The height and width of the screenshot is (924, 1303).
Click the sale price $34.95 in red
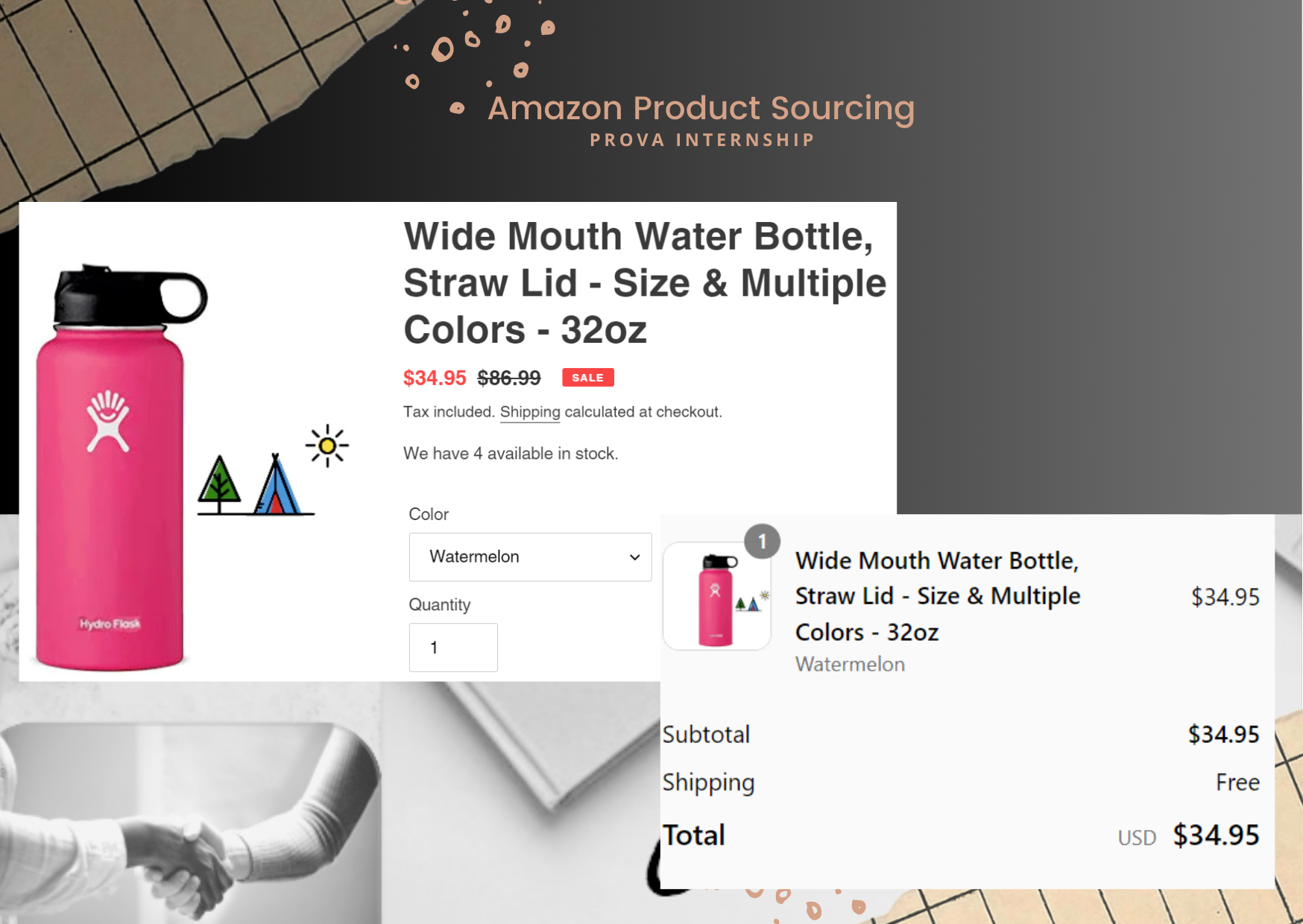click(x=435, y=378)
